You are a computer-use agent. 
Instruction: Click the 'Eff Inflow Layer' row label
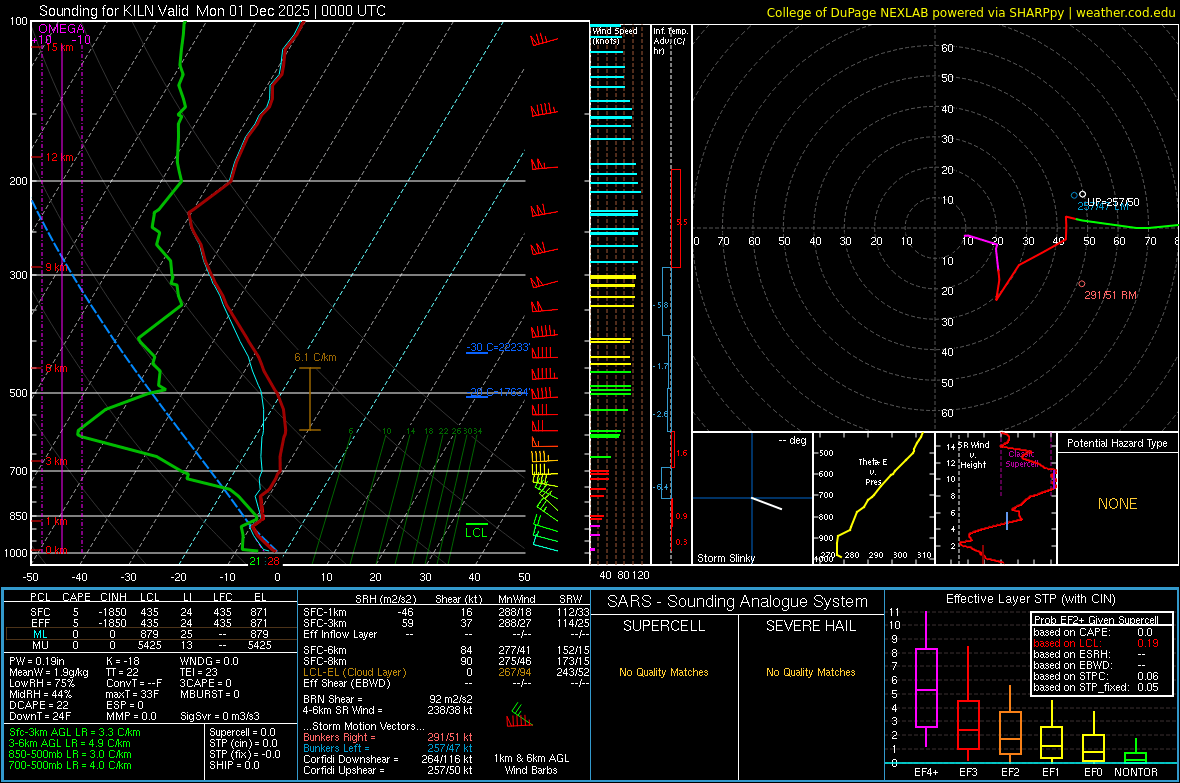340,634
